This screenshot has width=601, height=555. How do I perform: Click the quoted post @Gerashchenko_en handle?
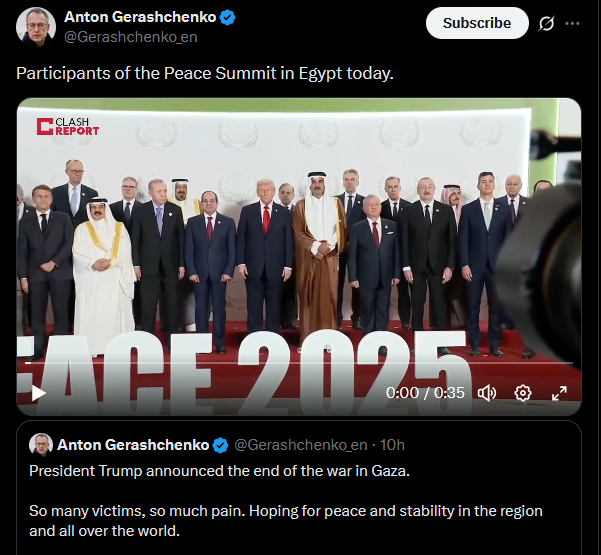(x=300, y=445)
